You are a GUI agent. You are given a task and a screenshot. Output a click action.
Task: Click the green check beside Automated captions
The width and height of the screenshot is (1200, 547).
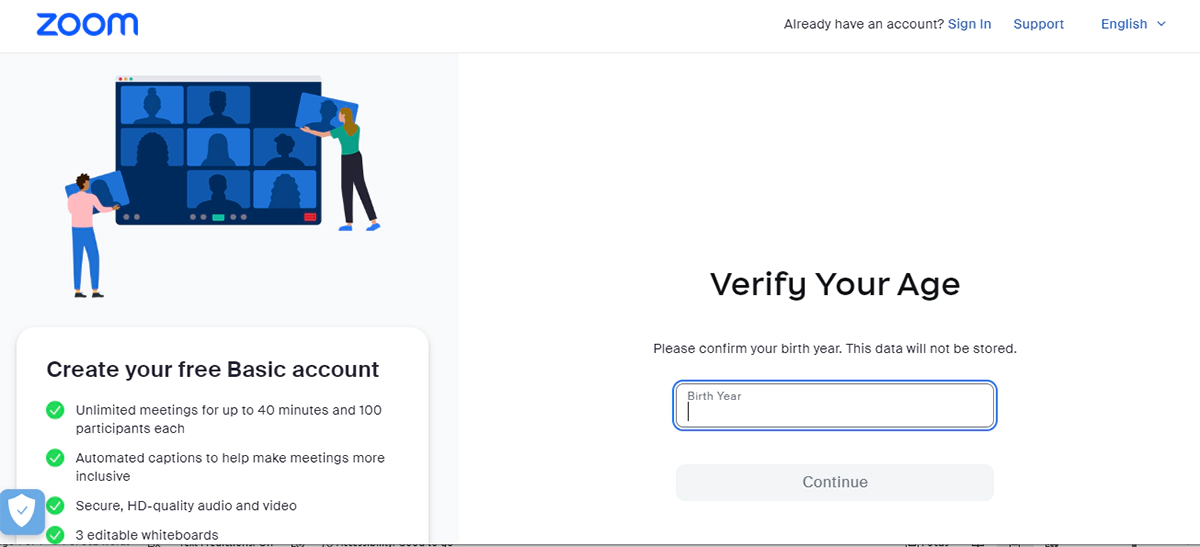pos(55,458)
